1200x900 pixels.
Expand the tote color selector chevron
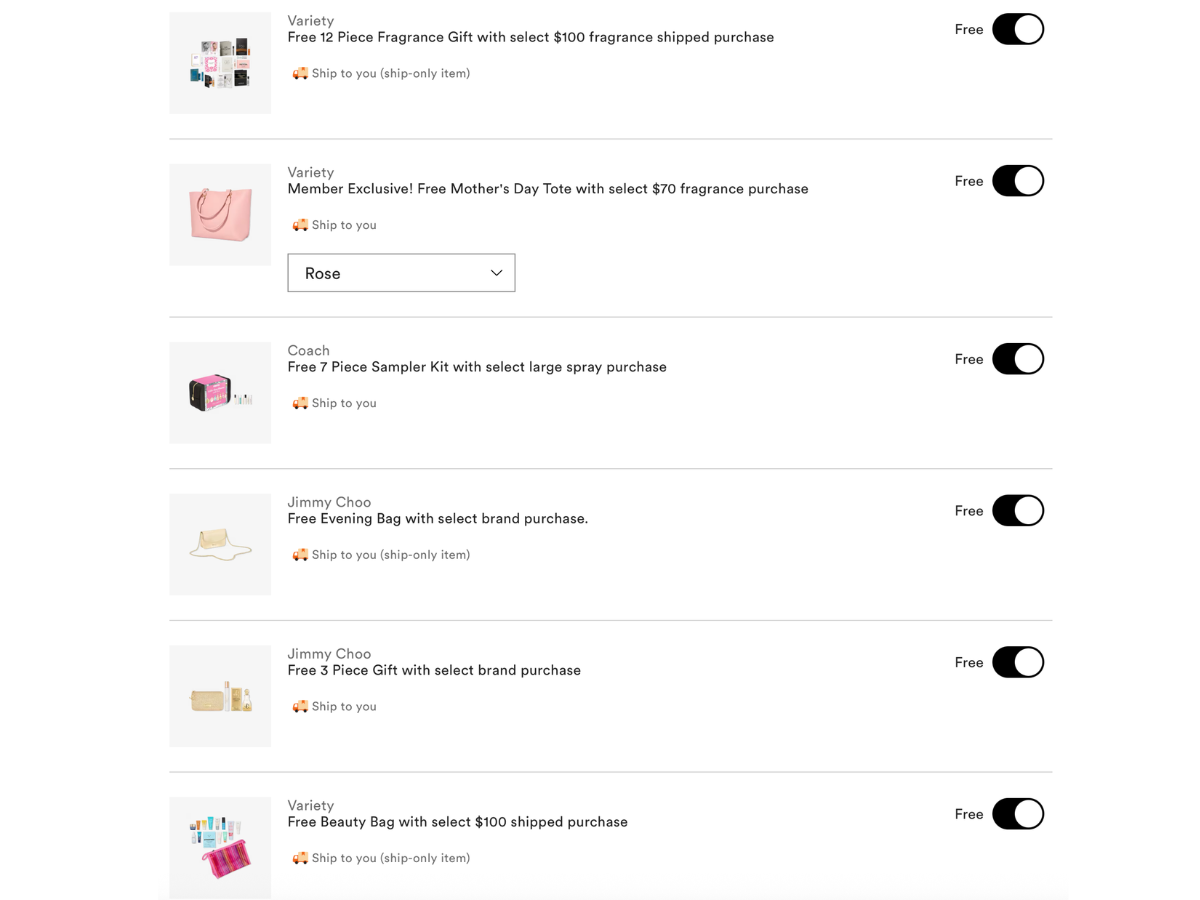[495, 272]
